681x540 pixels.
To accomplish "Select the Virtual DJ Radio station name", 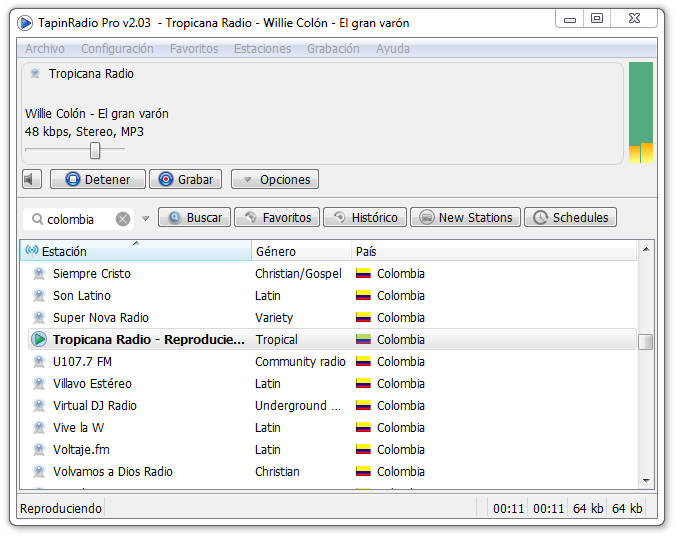I will 95,406.
